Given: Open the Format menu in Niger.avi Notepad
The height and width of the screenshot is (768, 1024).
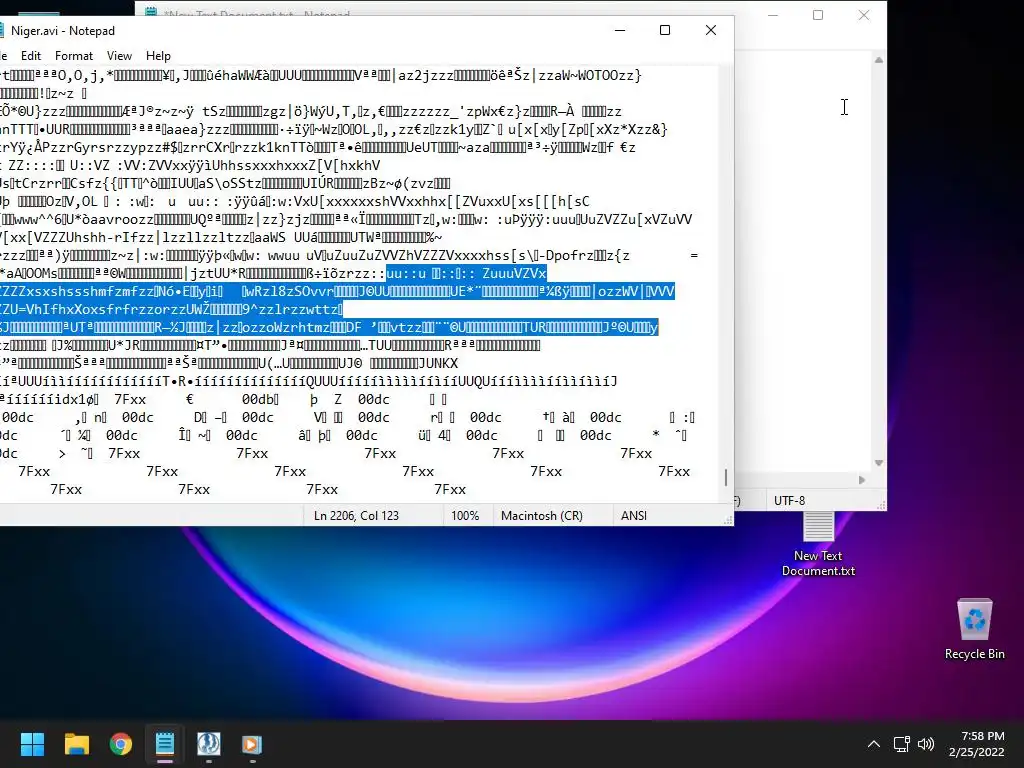Looking at the screenshot, I should click(x=74, y=56).
